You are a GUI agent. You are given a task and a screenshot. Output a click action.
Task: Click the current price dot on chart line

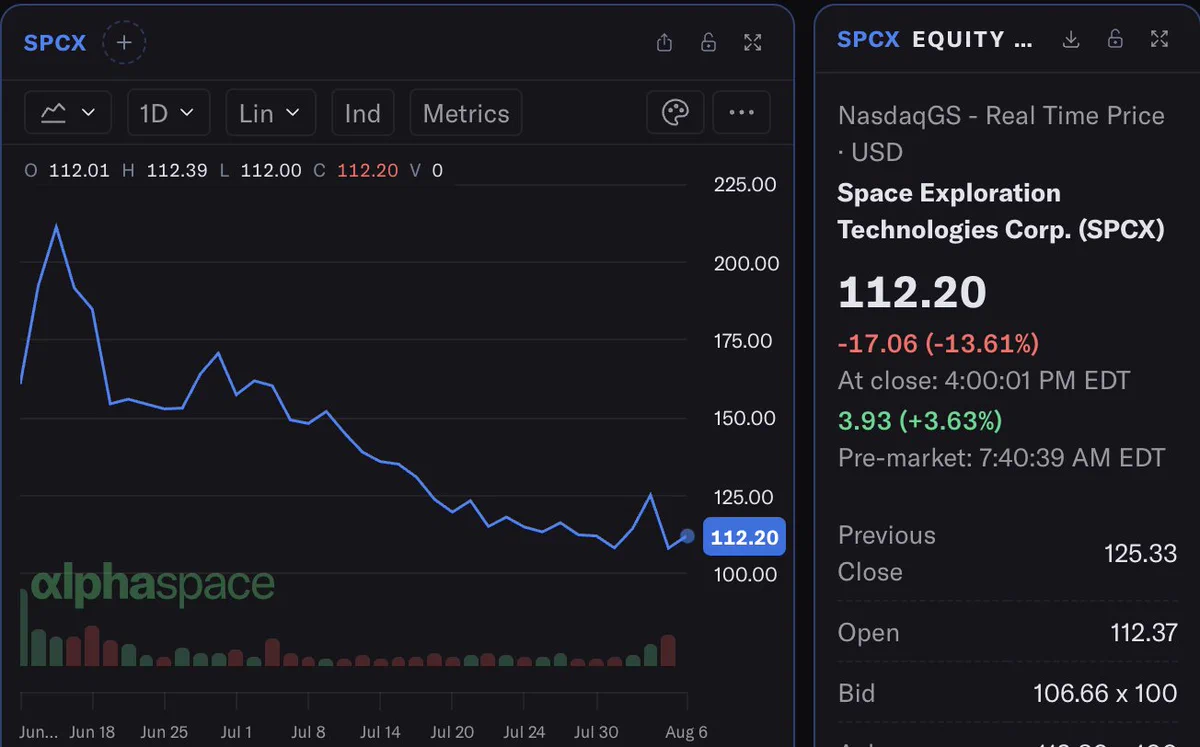(x=687, y=536)
